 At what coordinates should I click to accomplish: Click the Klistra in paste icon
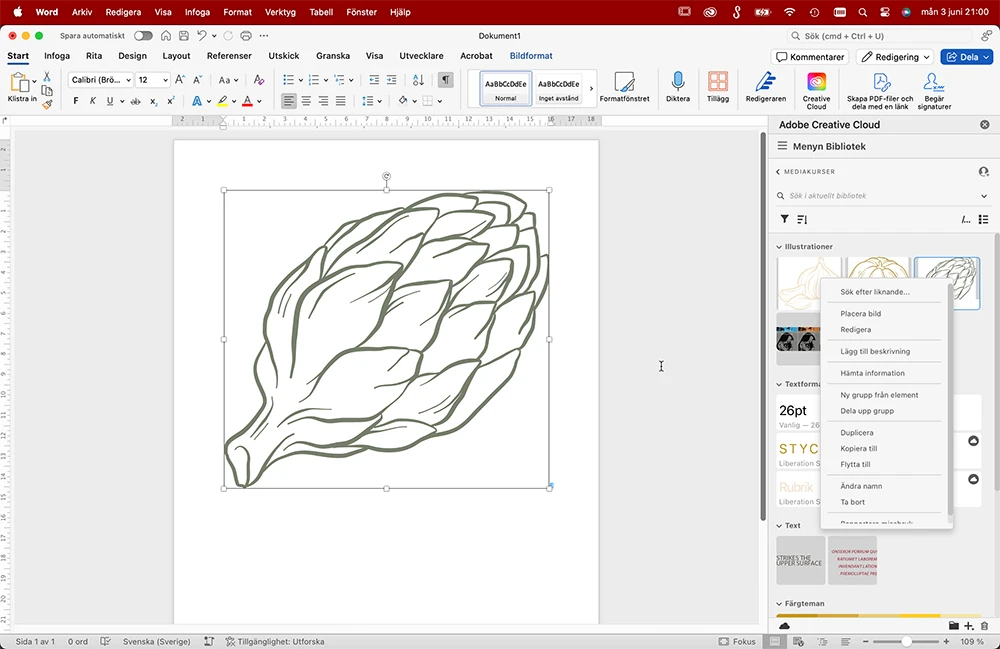point(19,83)
